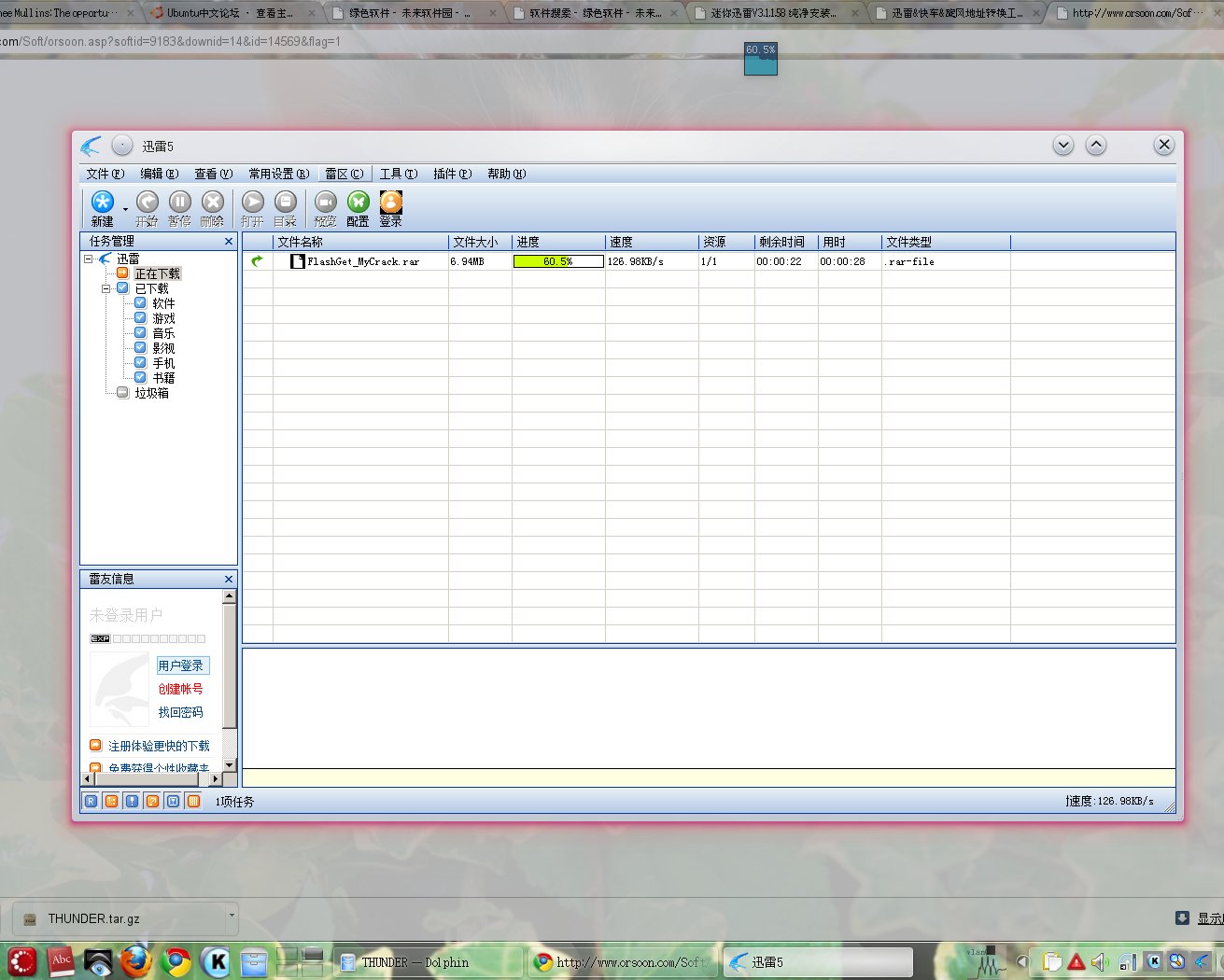Click the 目录 (Folder) toolbar icon
Image resolution: width=1224 pixels, height=980 pixels.
tap(285, 203)
